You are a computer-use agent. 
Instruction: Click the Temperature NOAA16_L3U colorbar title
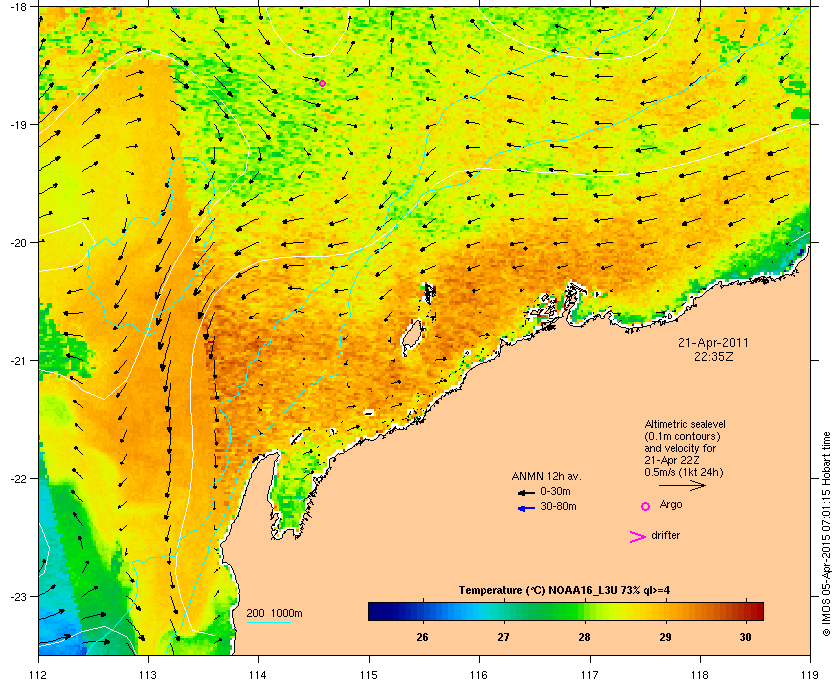tap(564, 590)
